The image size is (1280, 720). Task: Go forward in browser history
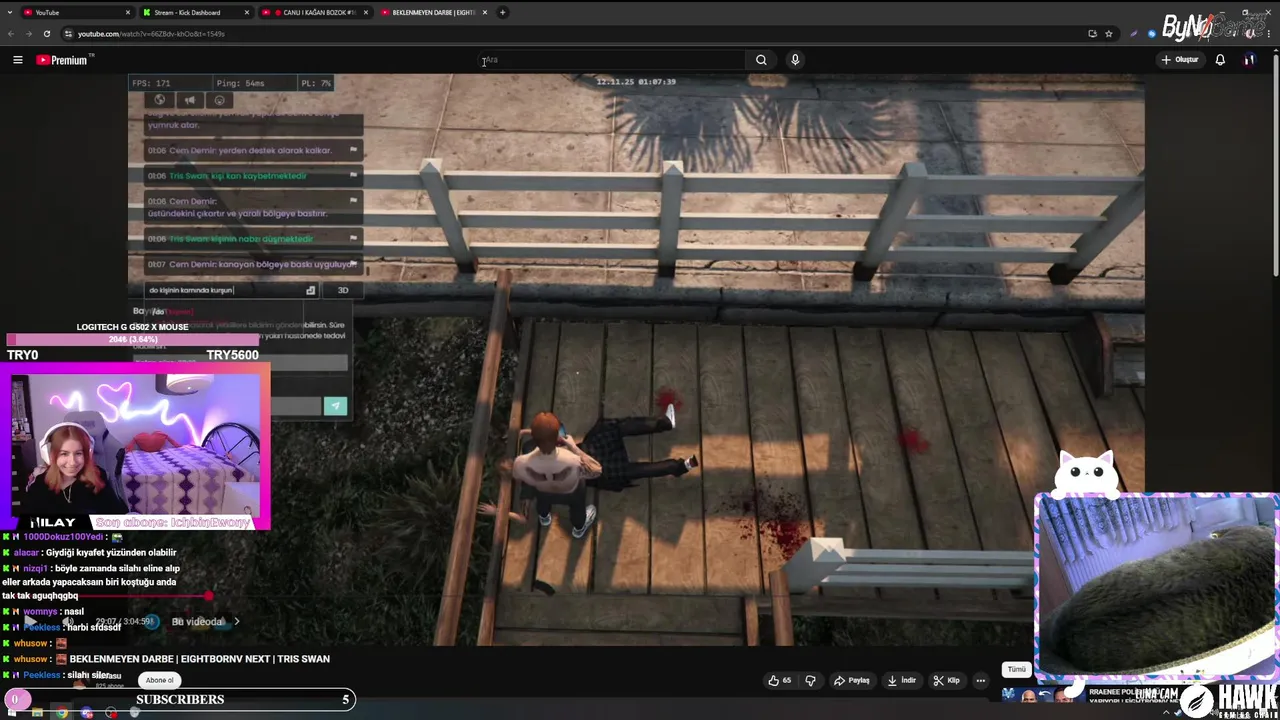[x=28, y=34]
